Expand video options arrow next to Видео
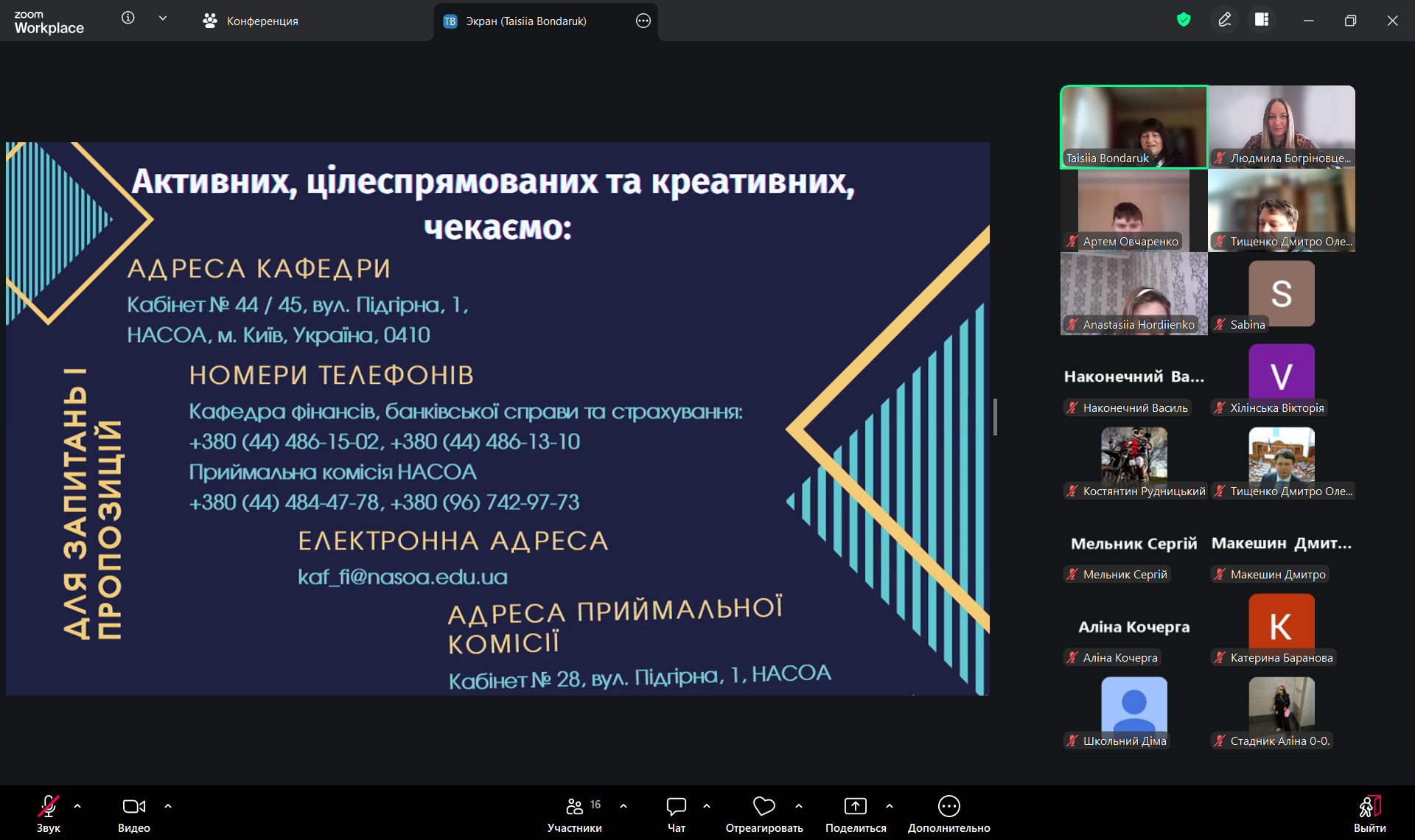This screenshot has height=840, width=1415. click(x=168, y=806)
